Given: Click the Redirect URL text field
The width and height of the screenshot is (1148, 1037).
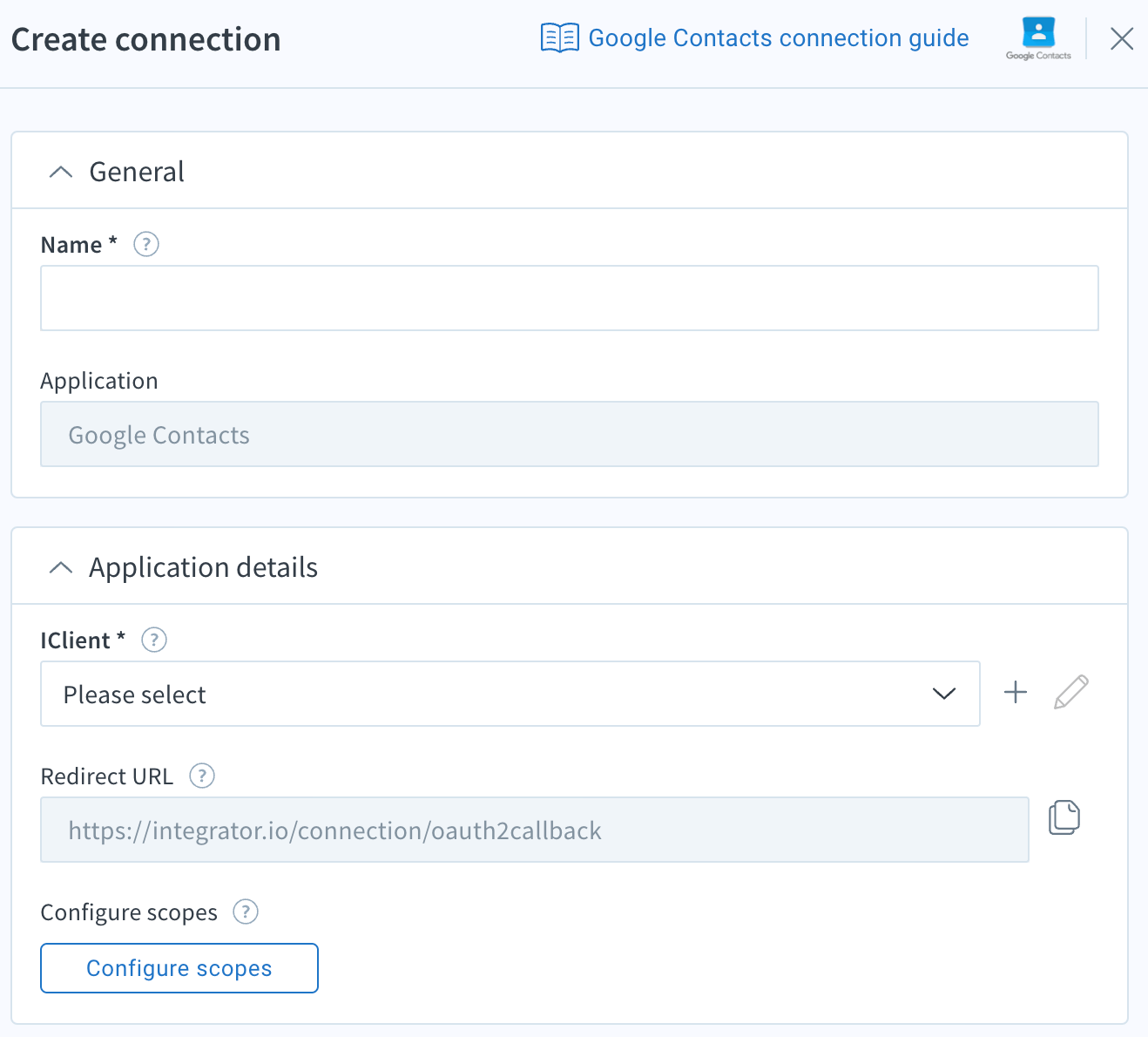Looking at the screenshot, I should [x=534, y=830].
